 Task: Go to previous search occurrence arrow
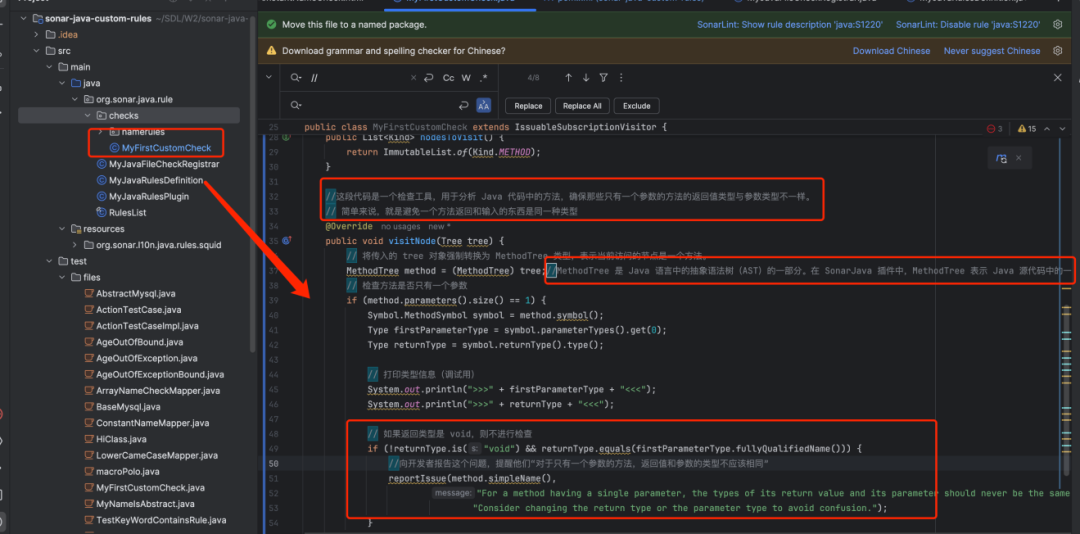[x=569, y=77]
